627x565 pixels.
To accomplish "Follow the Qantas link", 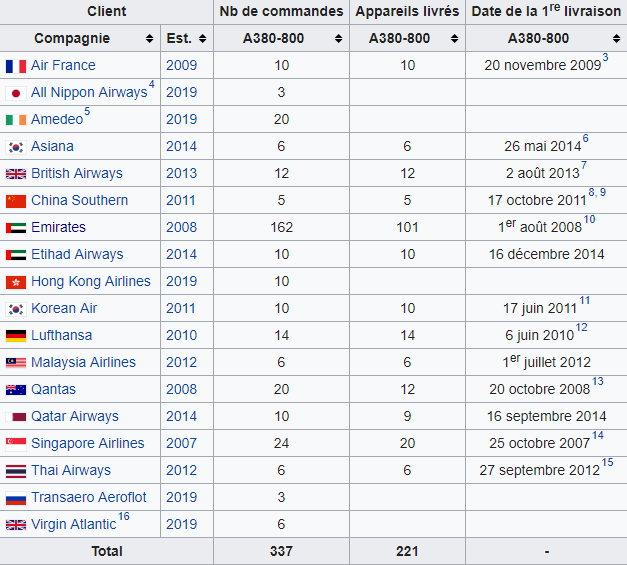I will pos(53,389).
